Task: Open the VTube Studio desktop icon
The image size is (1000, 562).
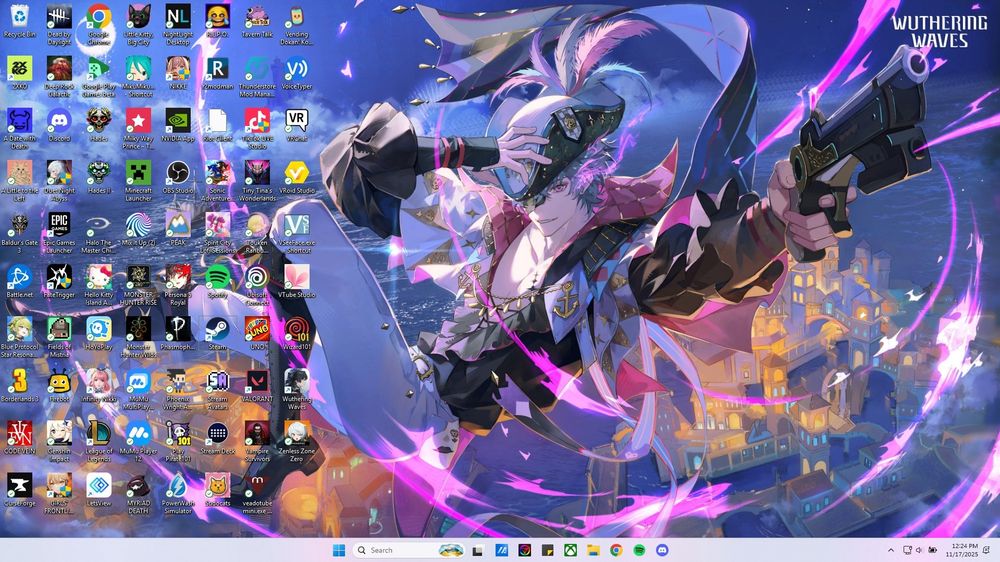Action: (297, 282)
